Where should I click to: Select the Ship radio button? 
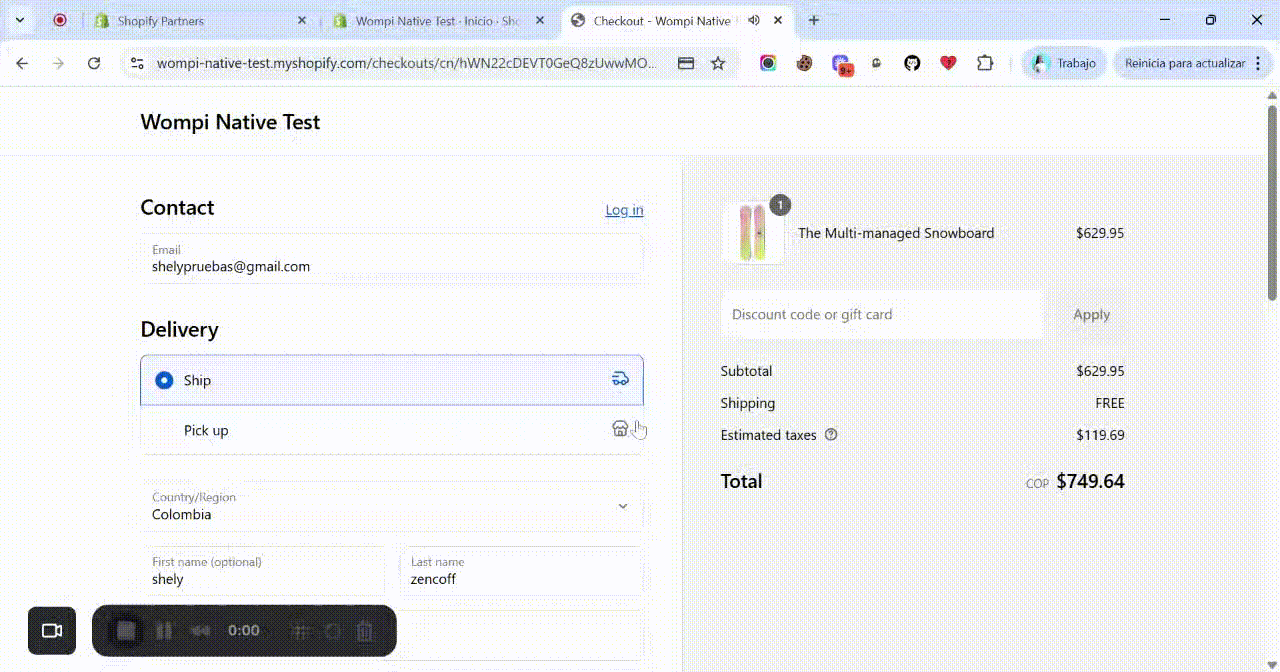[163, 380]
